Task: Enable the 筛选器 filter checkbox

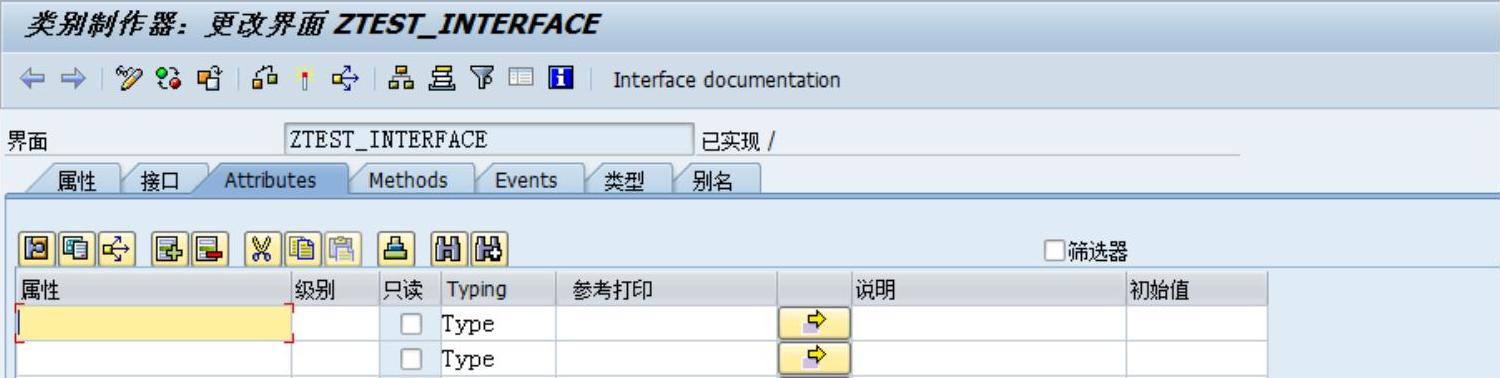Action: (1054, 252)
